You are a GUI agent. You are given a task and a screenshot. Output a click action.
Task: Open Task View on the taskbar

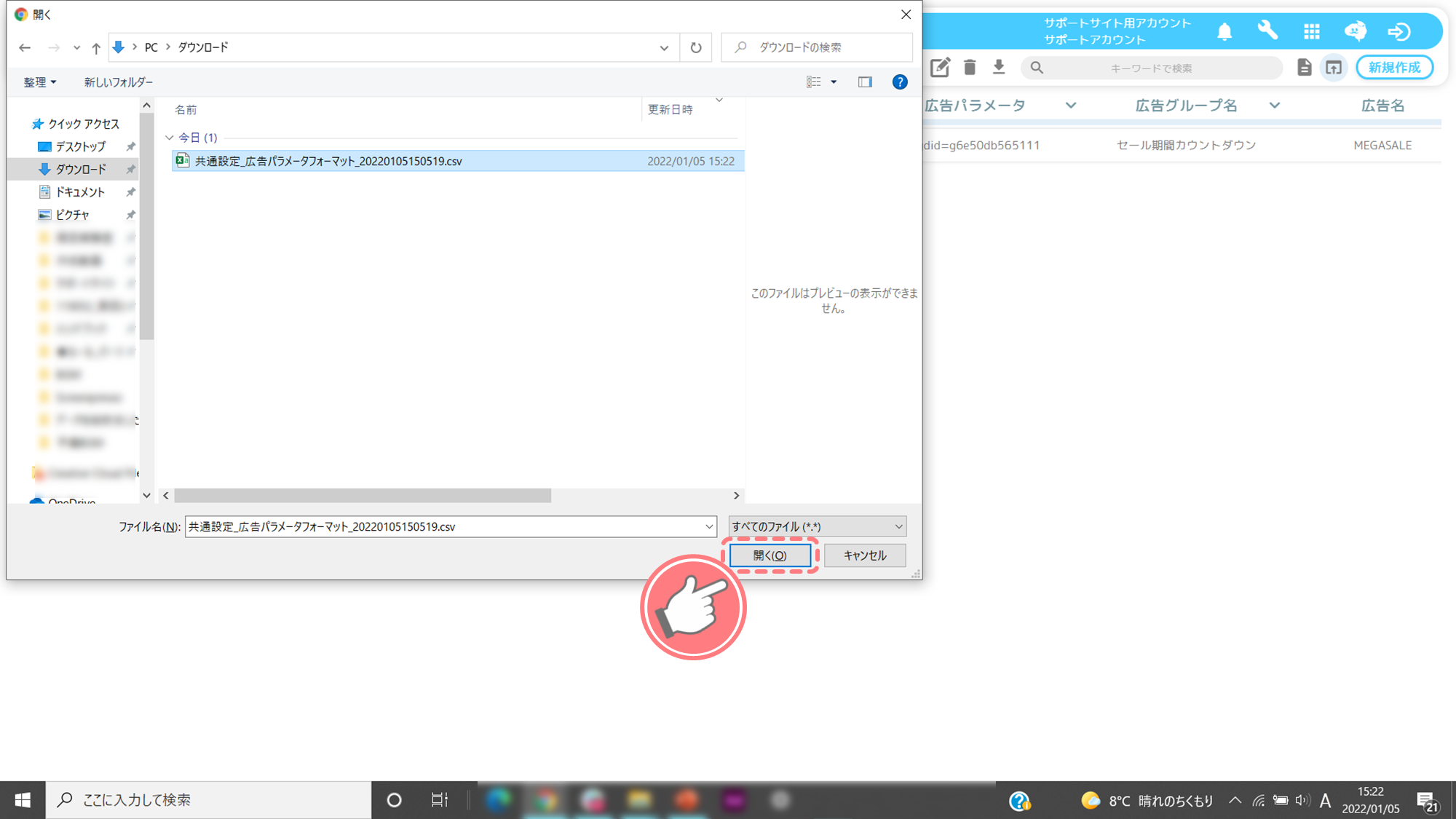tap(440, 800)
